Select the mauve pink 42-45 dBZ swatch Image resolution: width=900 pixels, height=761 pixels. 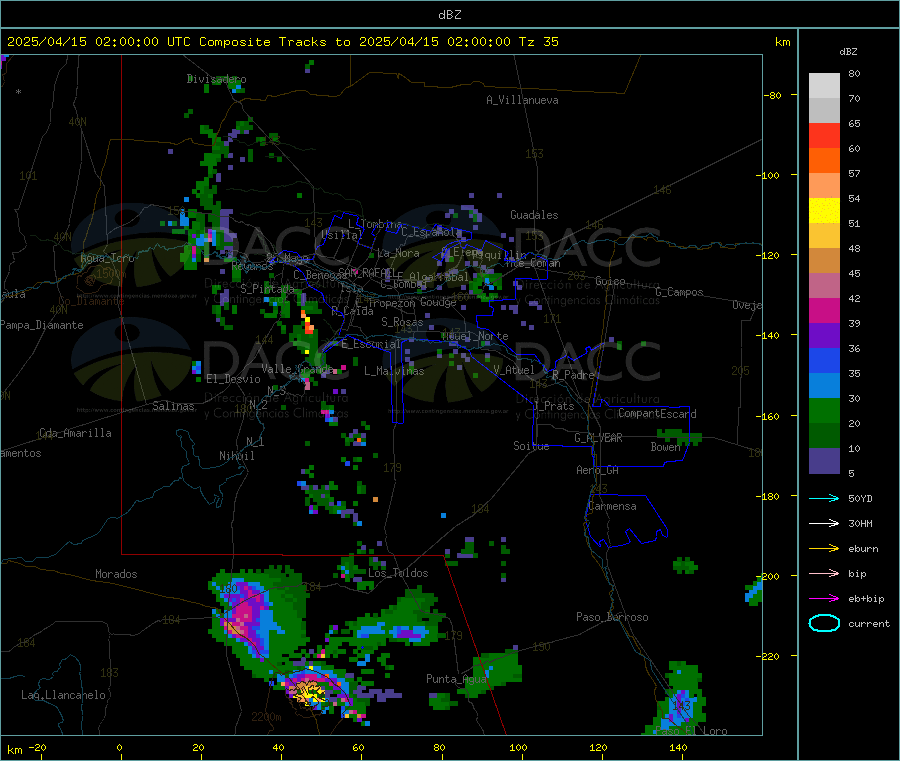(824, 286)
